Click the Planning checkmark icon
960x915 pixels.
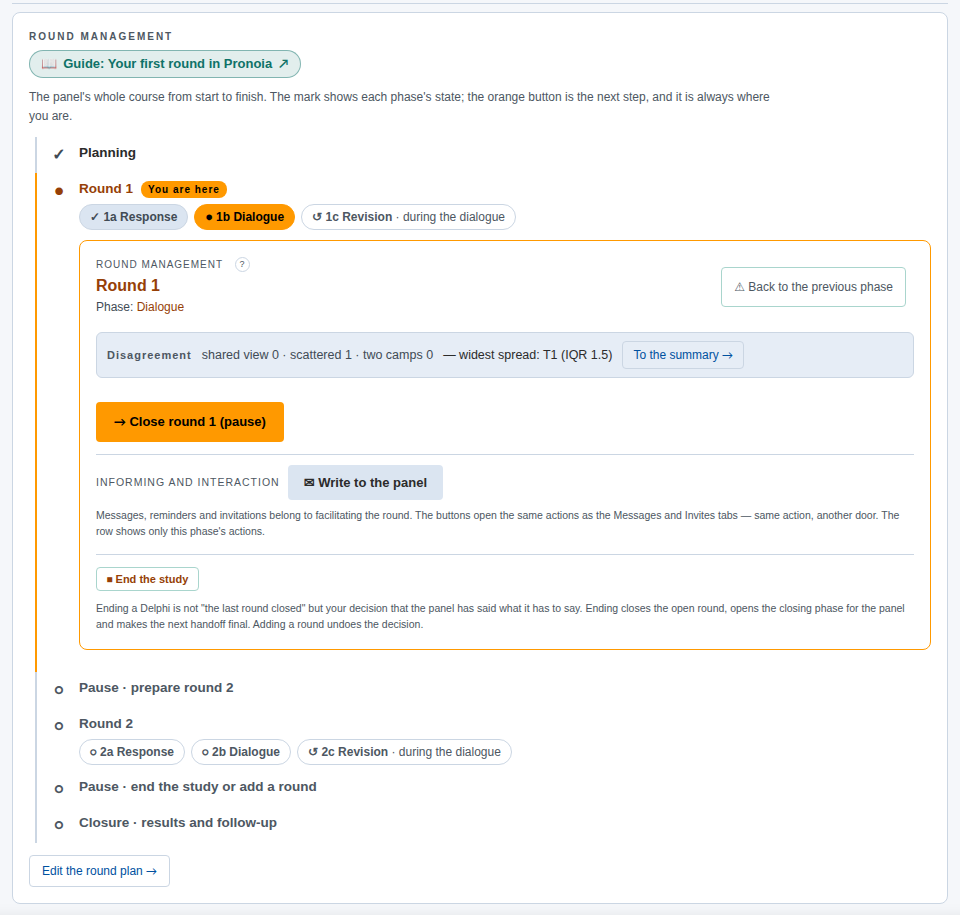click(59, 154)
